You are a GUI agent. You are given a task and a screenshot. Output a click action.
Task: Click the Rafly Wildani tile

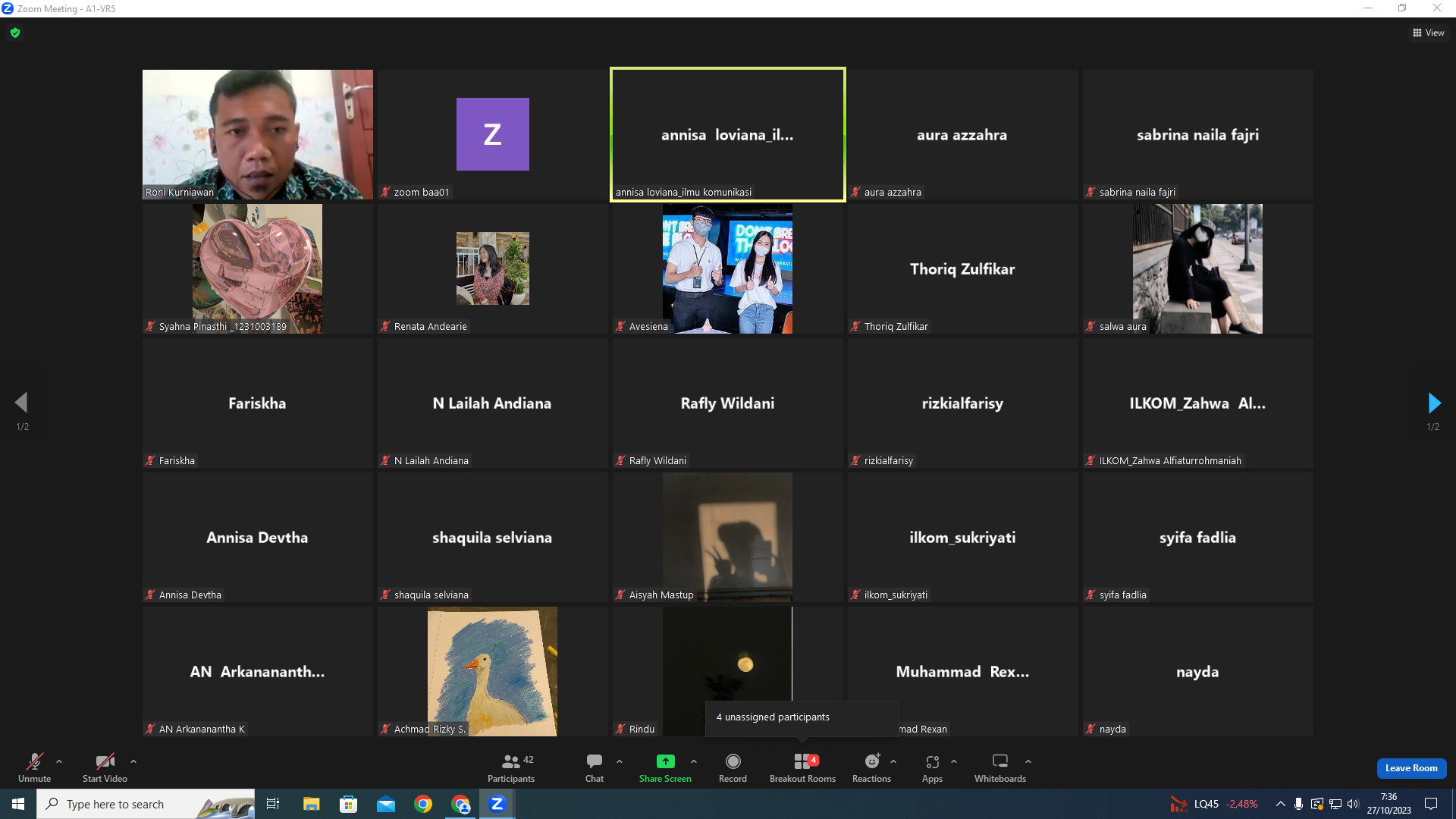728,403
